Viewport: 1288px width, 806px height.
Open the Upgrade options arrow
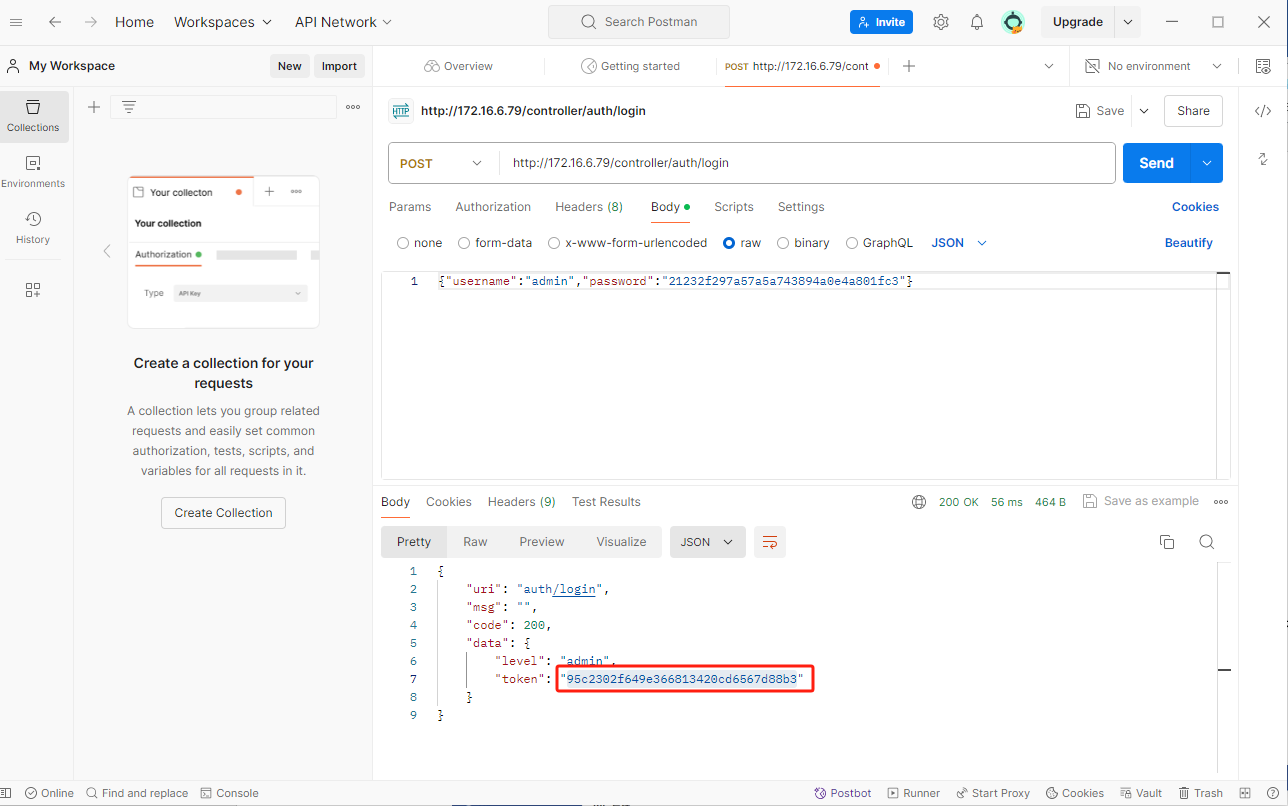click(x=1128, y=22)
